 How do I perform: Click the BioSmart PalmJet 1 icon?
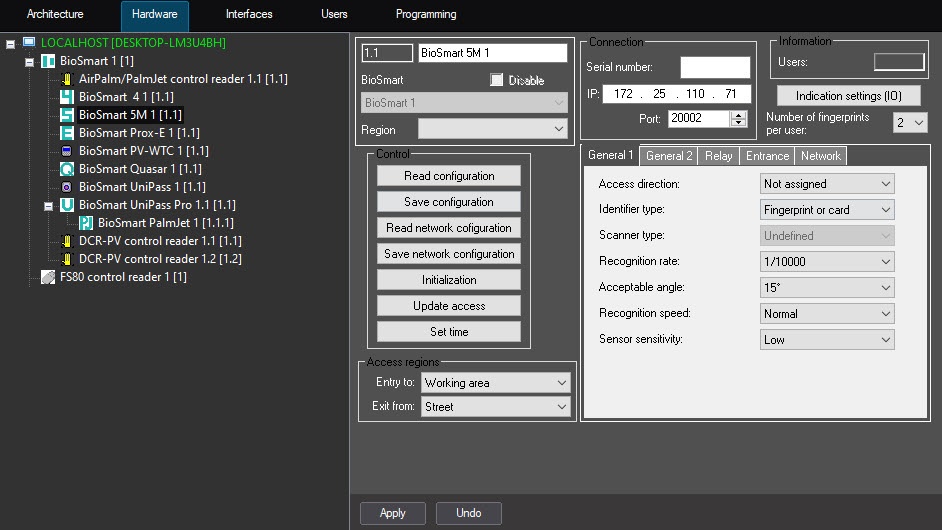[x=86, y=223]
